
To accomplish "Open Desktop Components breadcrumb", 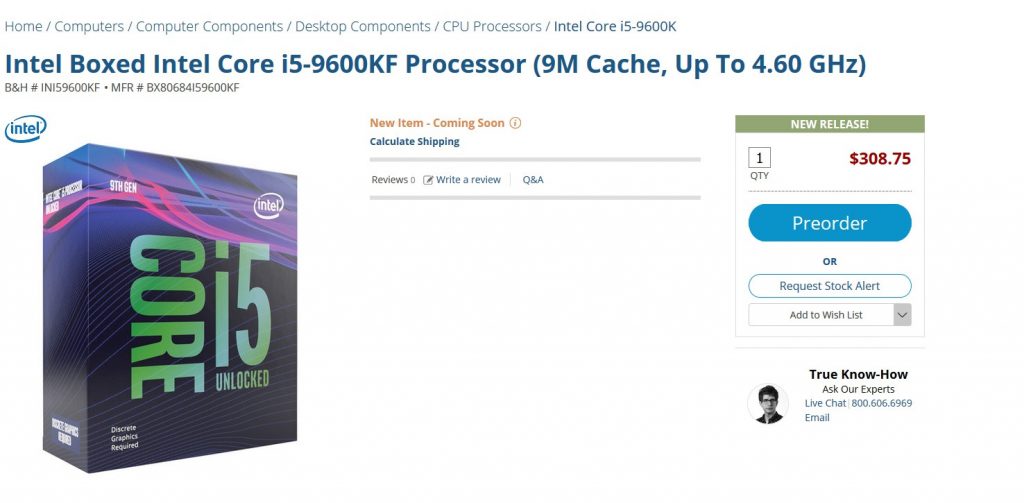I will tap(362, 27).
